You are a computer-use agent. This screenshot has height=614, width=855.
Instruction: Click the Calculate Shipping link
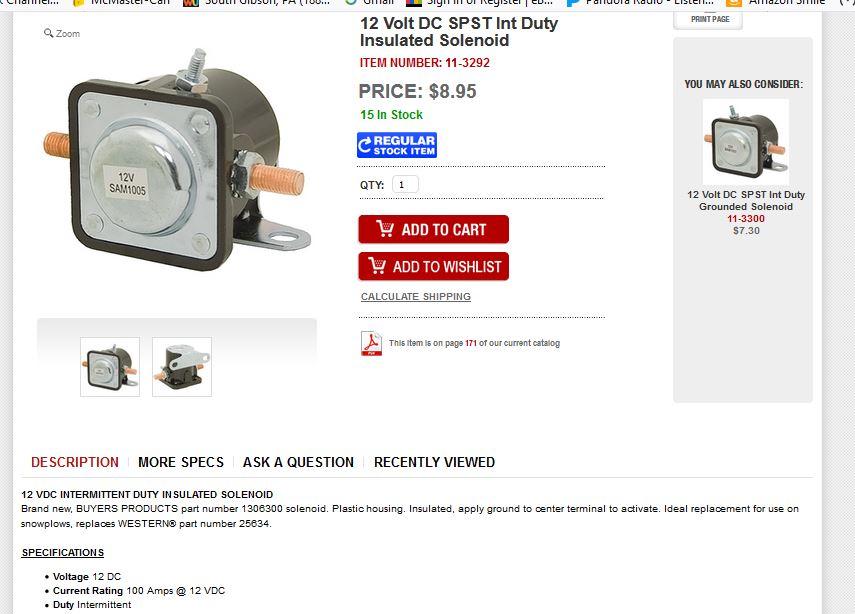click(x=416, y=297)
